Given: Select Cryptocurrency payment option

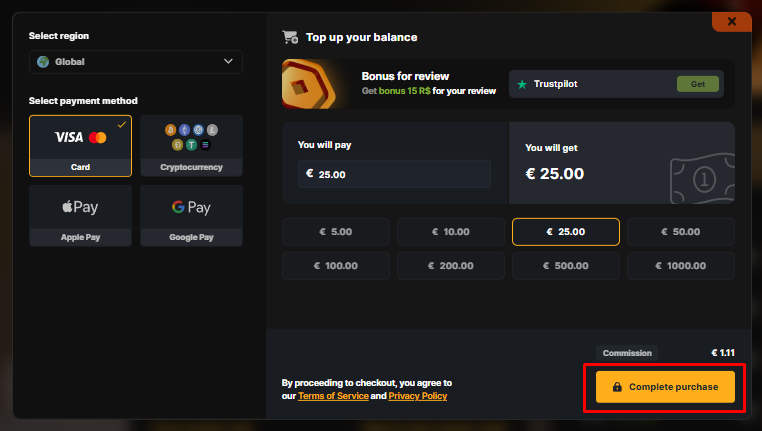Looking at the screenshot, I should [191, 146].
